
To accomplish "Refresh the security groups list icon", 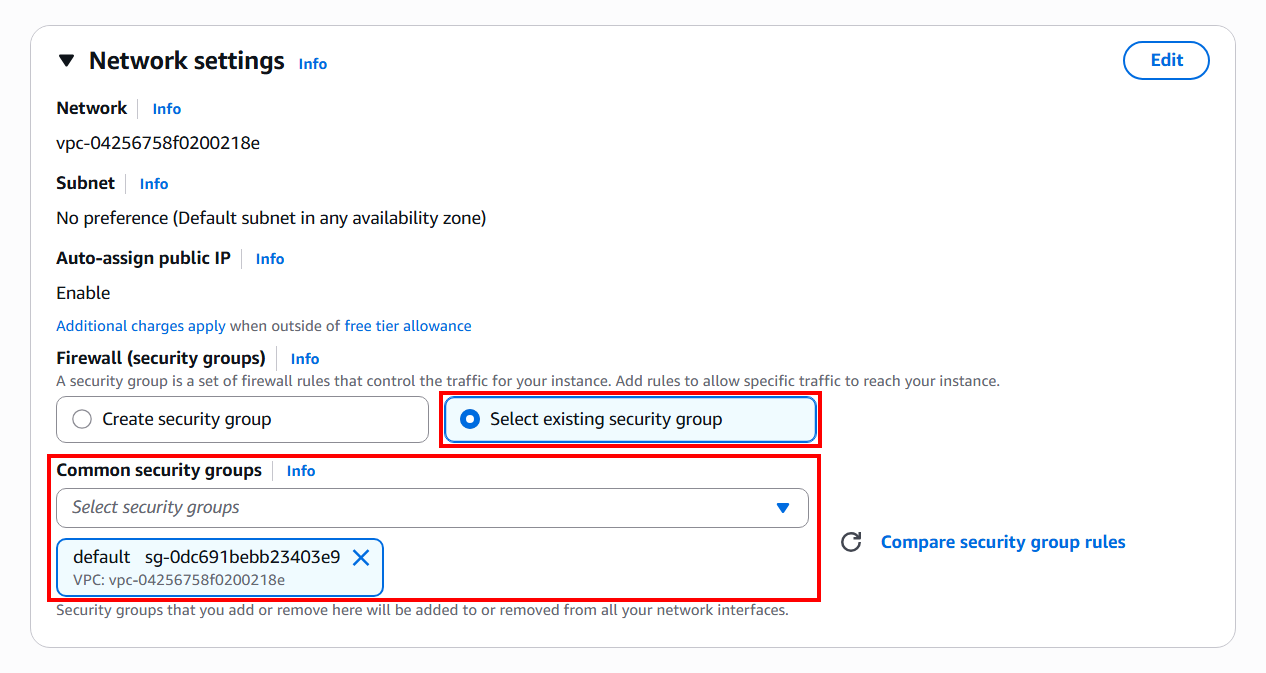I will coord(851,542).
